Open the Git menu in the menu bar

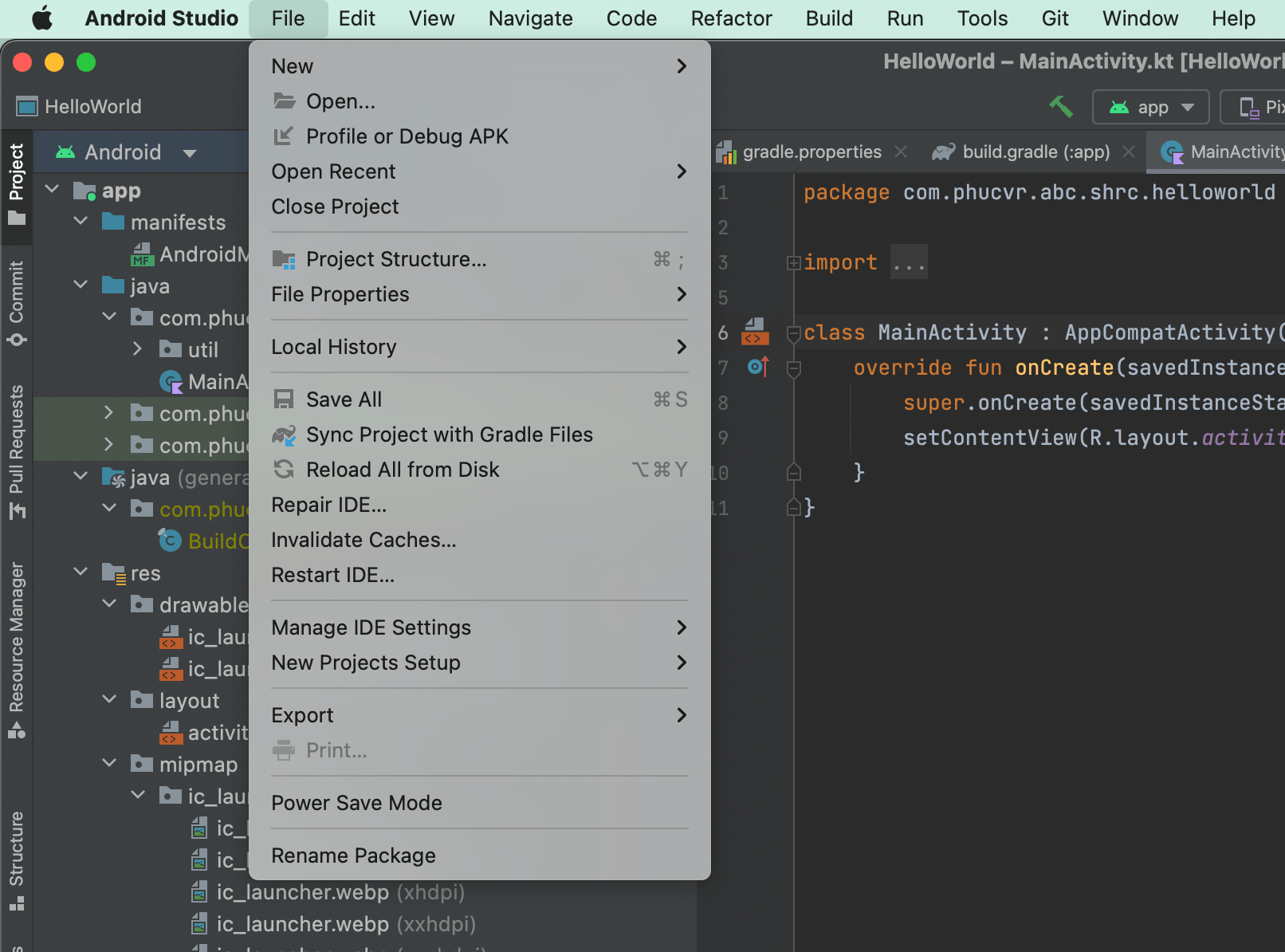1055,18
